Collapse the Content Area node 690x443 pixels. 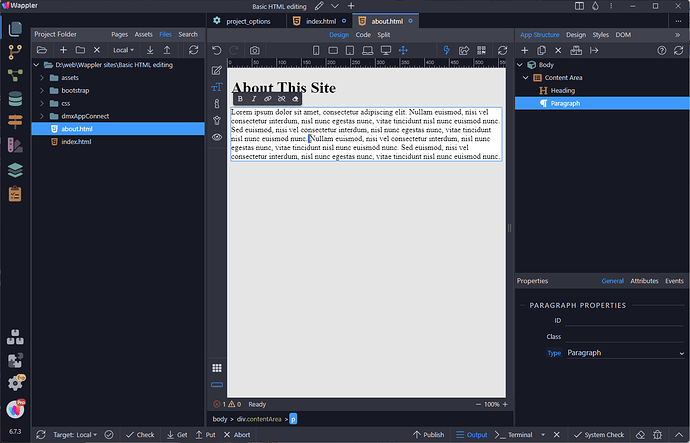coord(525,78)
